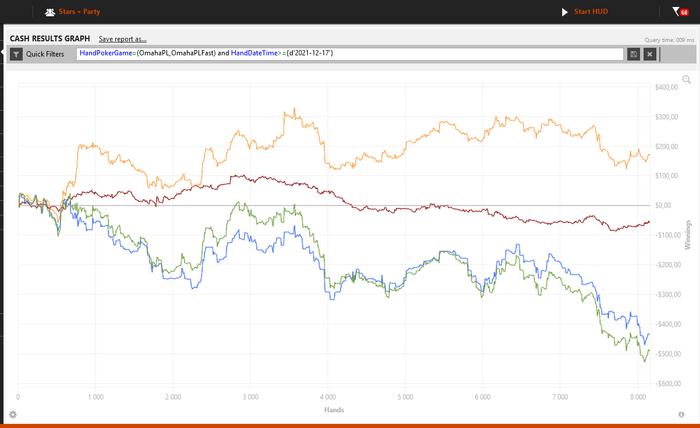Open graph settings gear icon
This screenshot has height=428, width=700.
coord(13,414)
